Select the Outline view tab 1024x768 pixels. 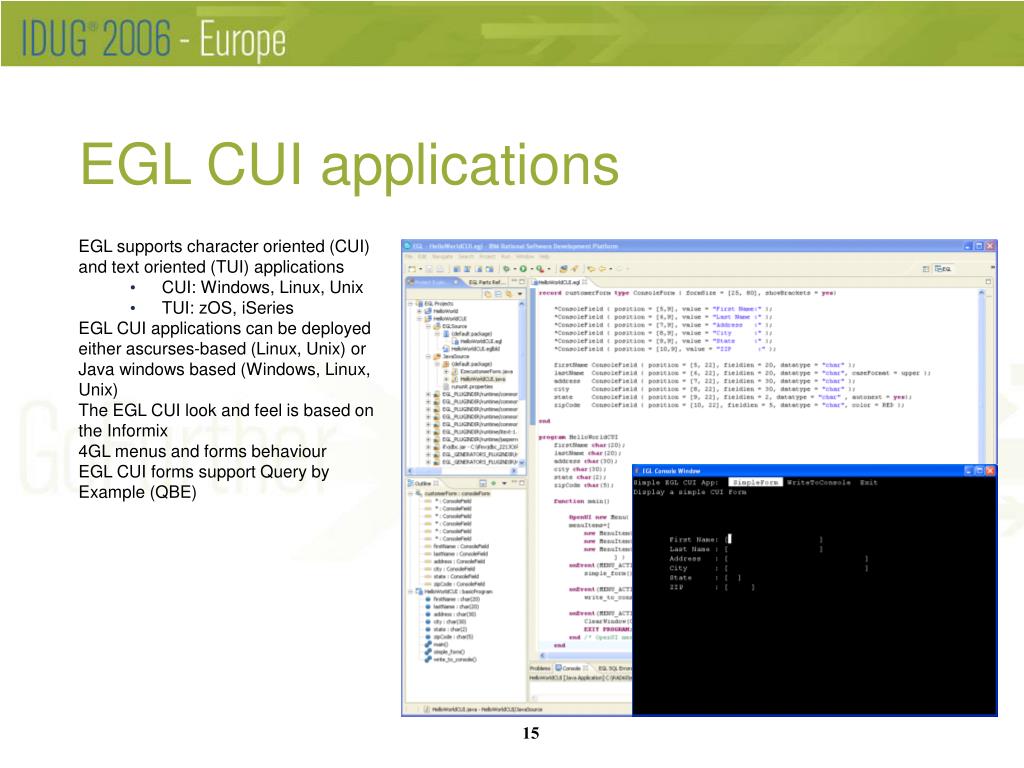(423, 483)
